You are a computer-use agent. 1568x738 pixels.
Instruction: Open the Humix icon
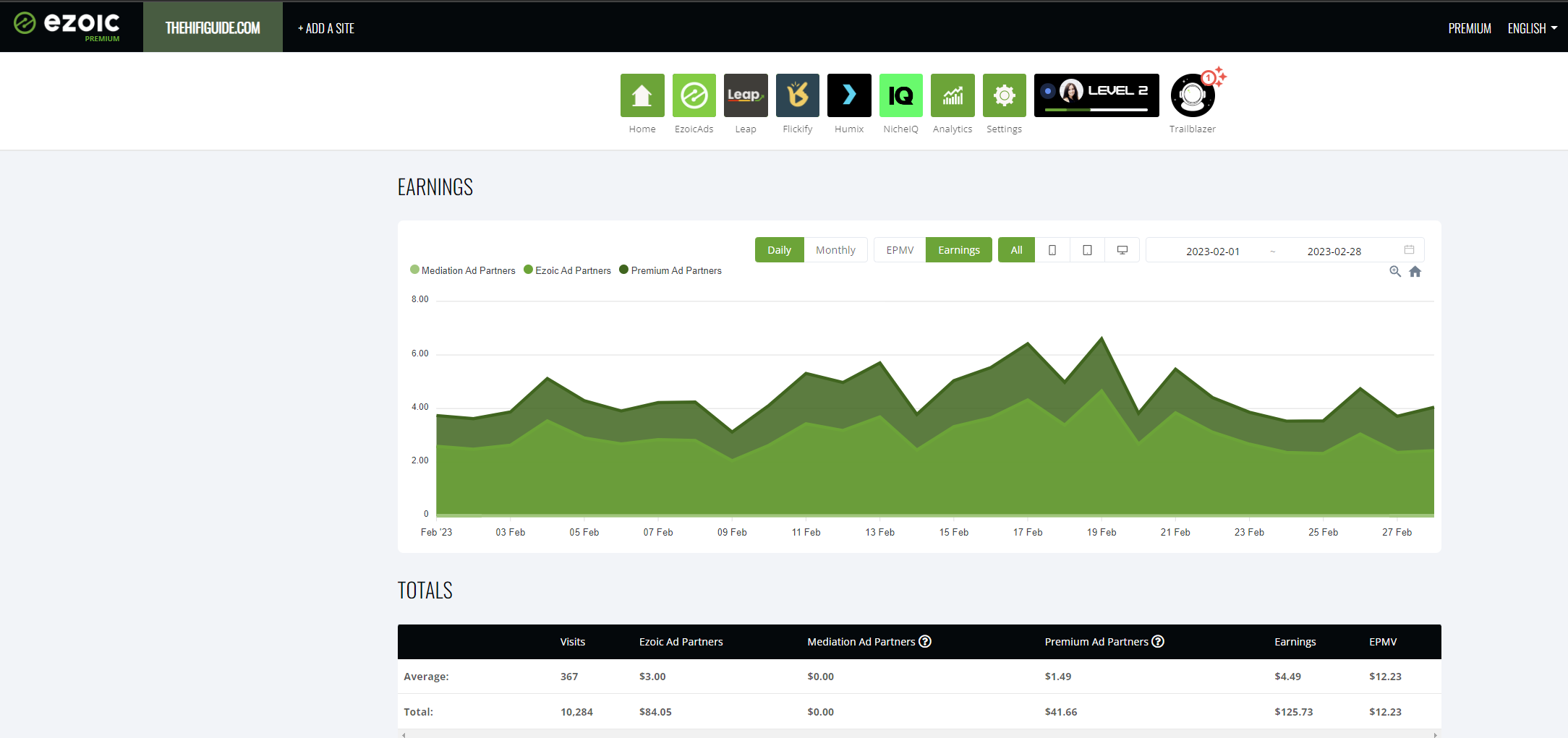[849, 95]
